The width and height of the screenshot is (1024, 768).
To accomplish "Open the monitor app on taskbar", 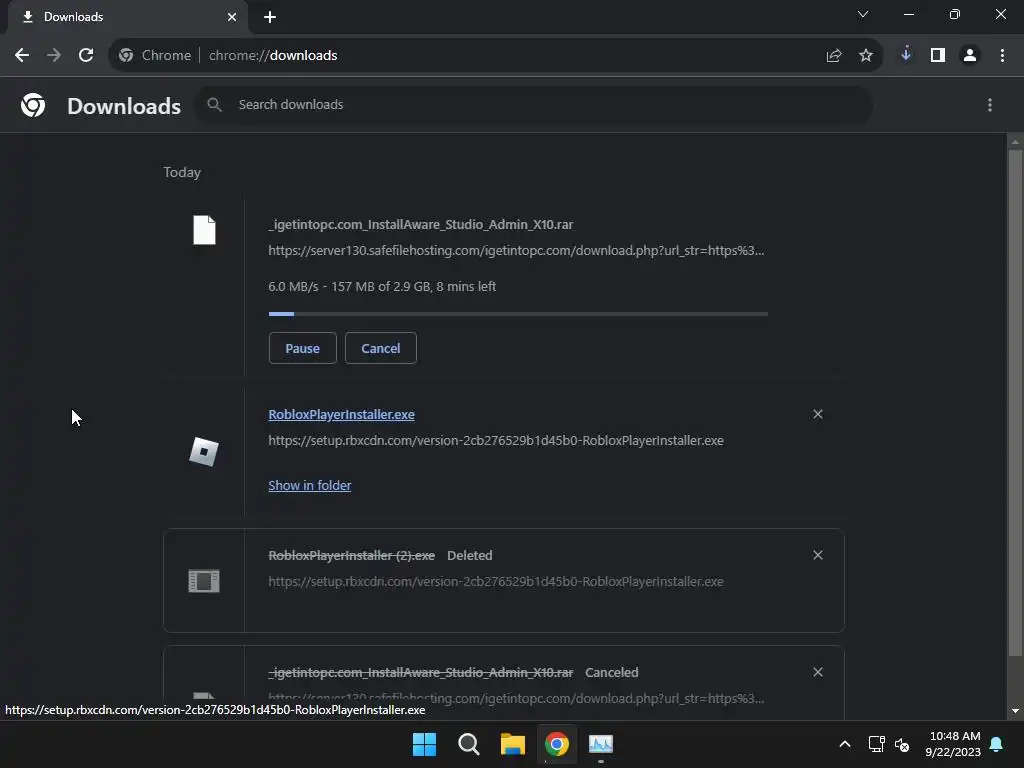I will click(601, 744).
